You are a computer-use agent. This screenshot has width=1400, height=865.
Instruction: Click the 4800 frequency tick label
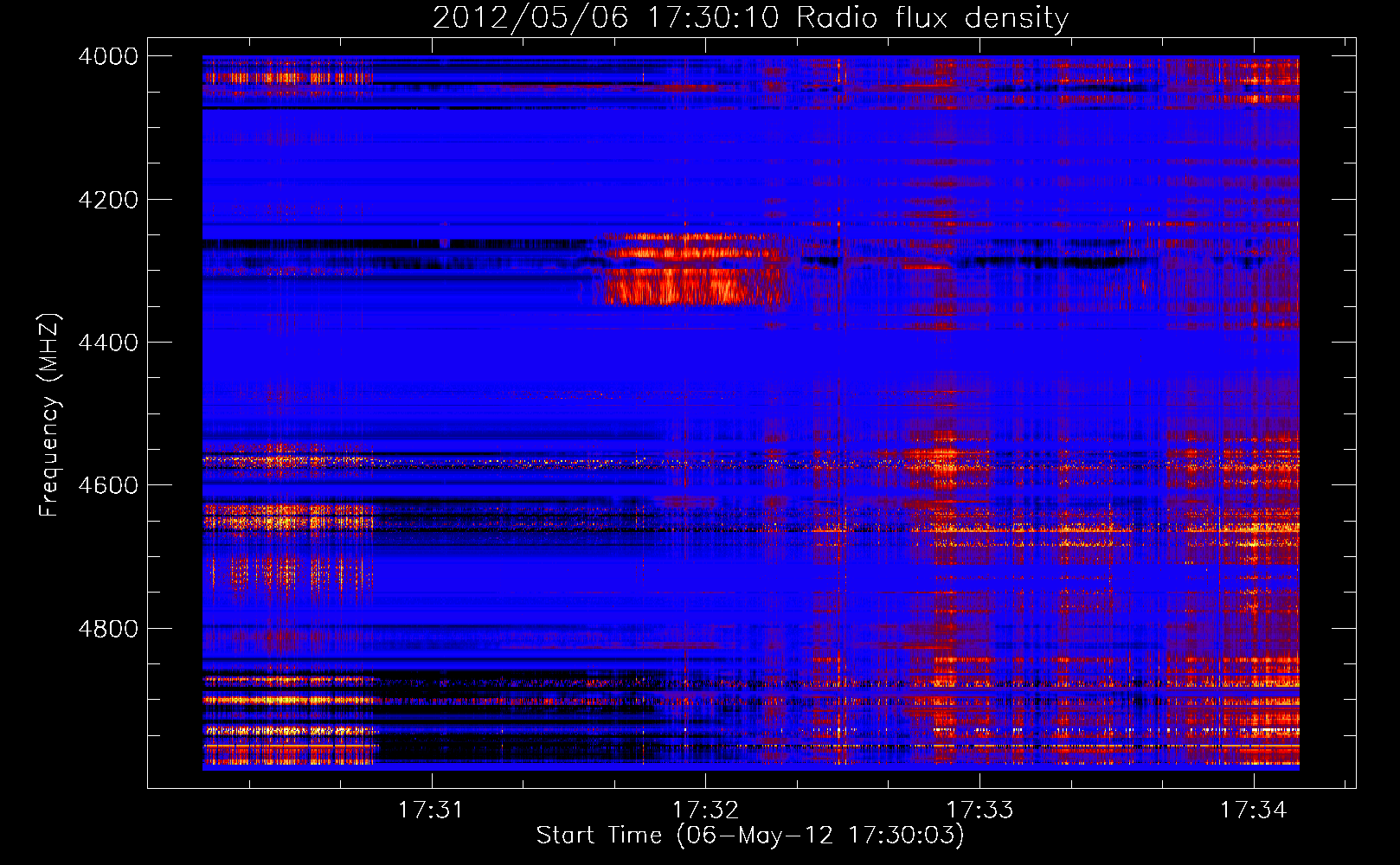click(108, 629)
